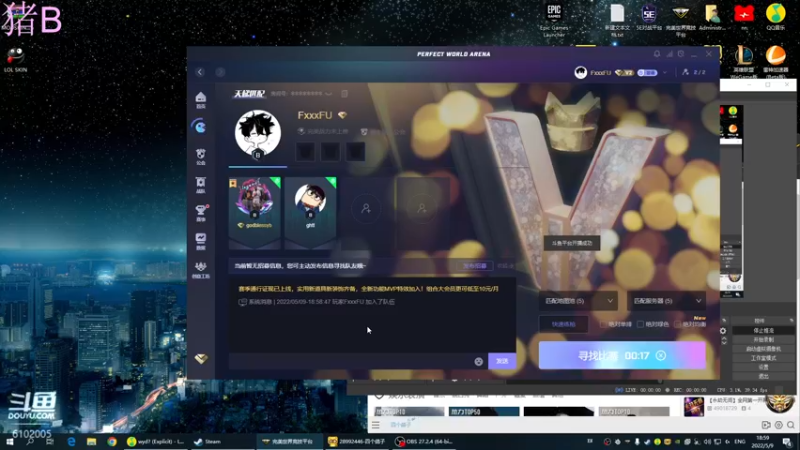Viewport: 800px width, 450px height.
Task: Toggle the checkbox marked New
Action: tap(677, 324)
